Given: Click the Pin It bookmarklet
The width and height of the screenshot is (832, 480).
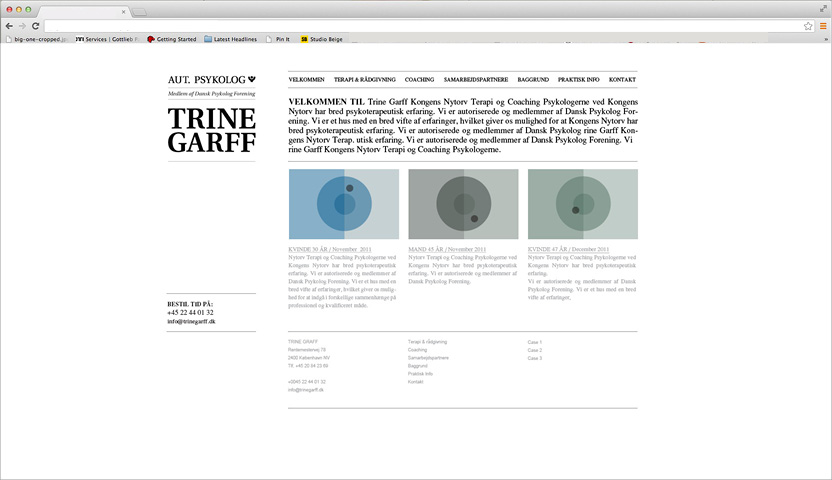Looking at the screenshot, I should point(278,39).
